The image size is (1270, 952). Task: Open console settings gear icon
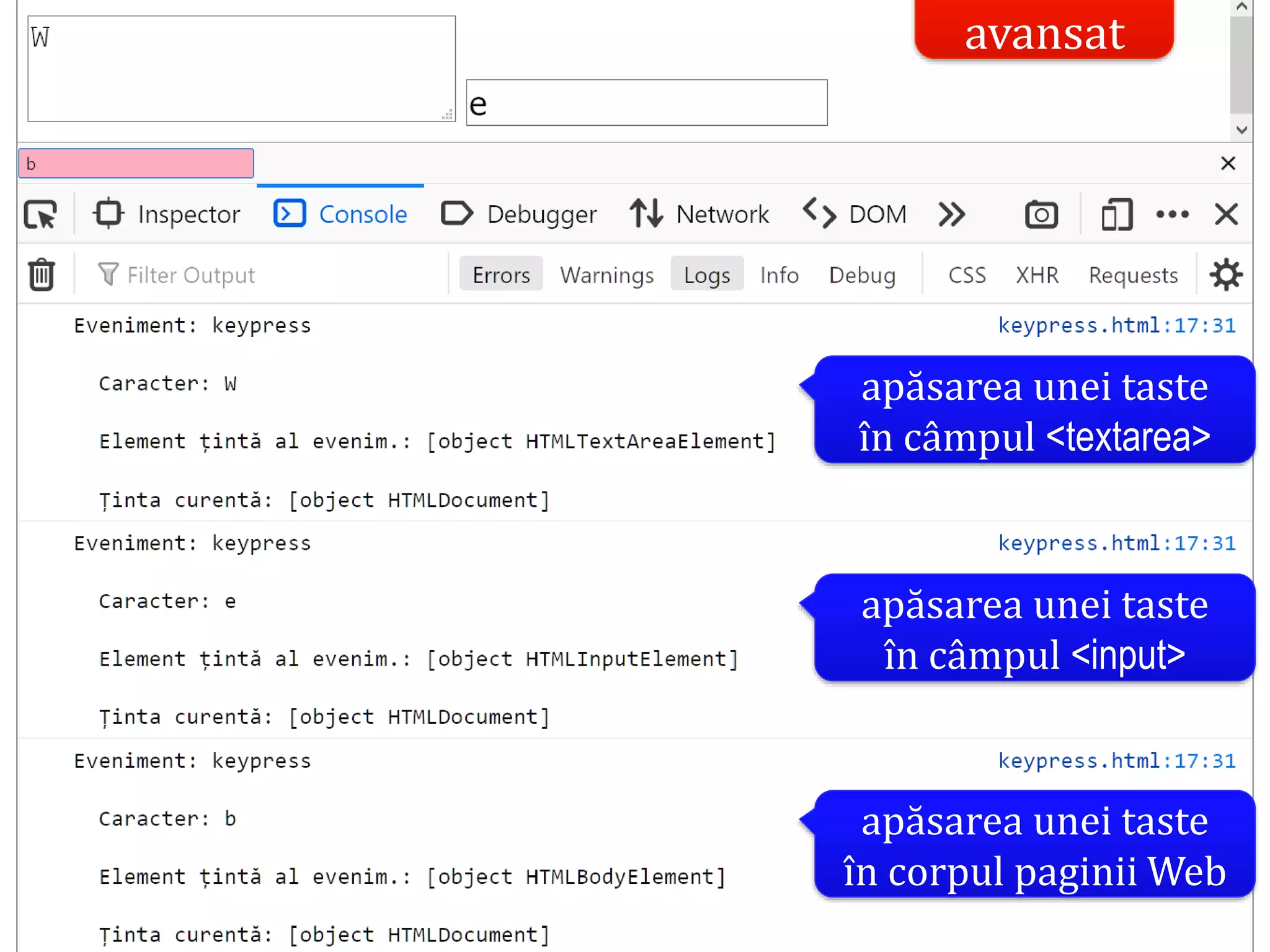pos(1226,275)
